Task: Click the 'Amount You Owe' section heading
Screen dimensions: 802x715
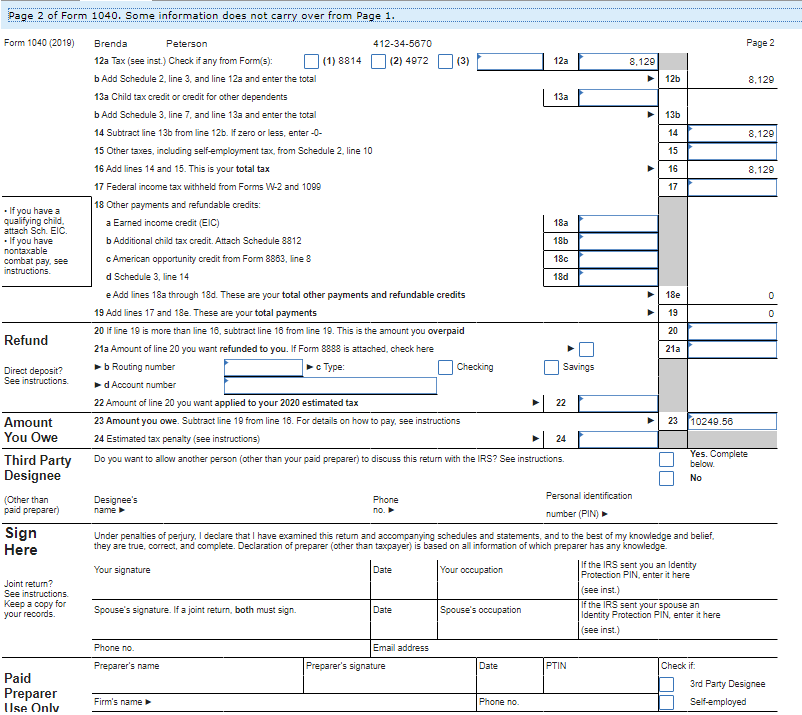Action: 31,430
